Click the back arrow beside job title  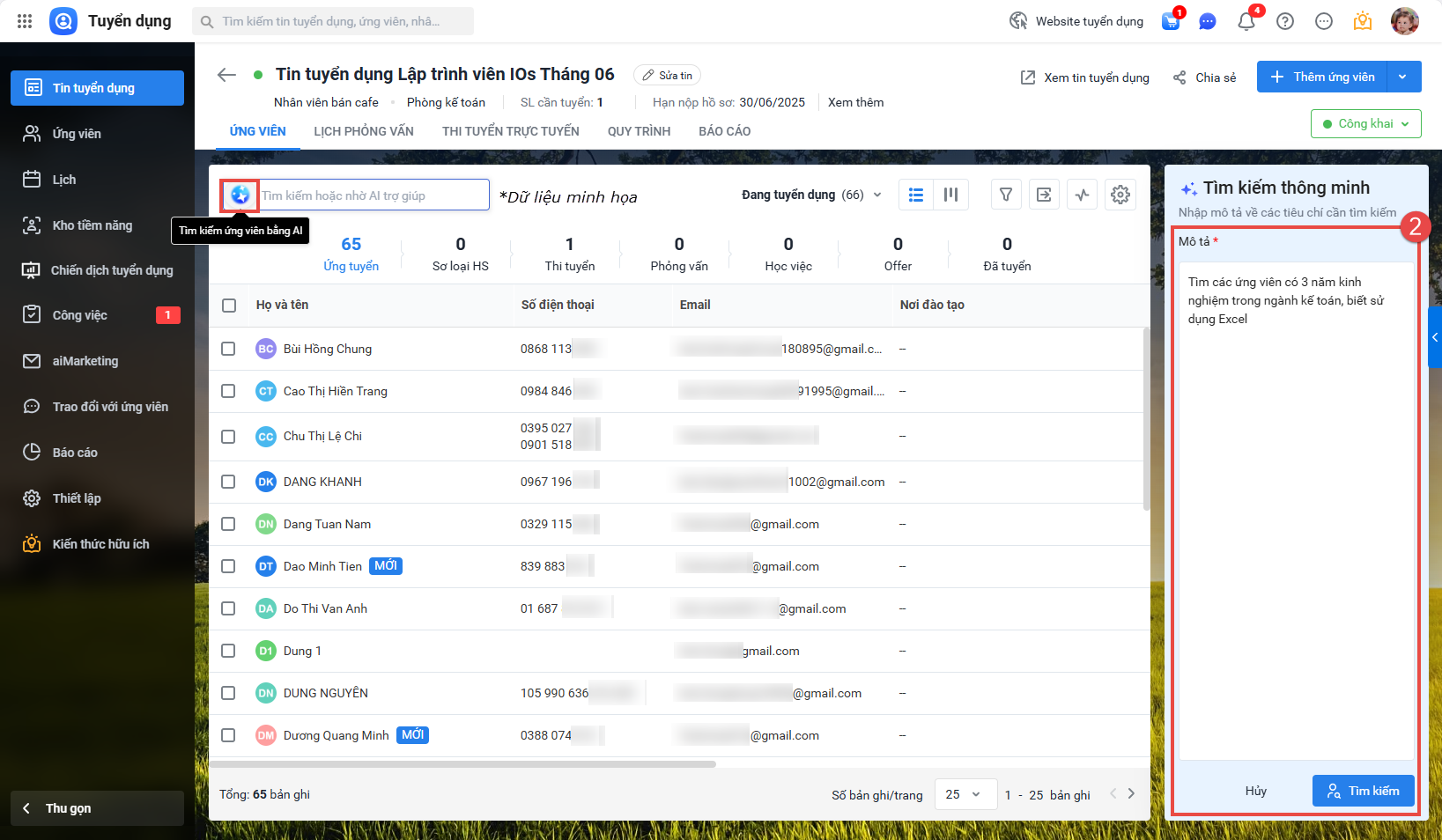coord(226,75)
